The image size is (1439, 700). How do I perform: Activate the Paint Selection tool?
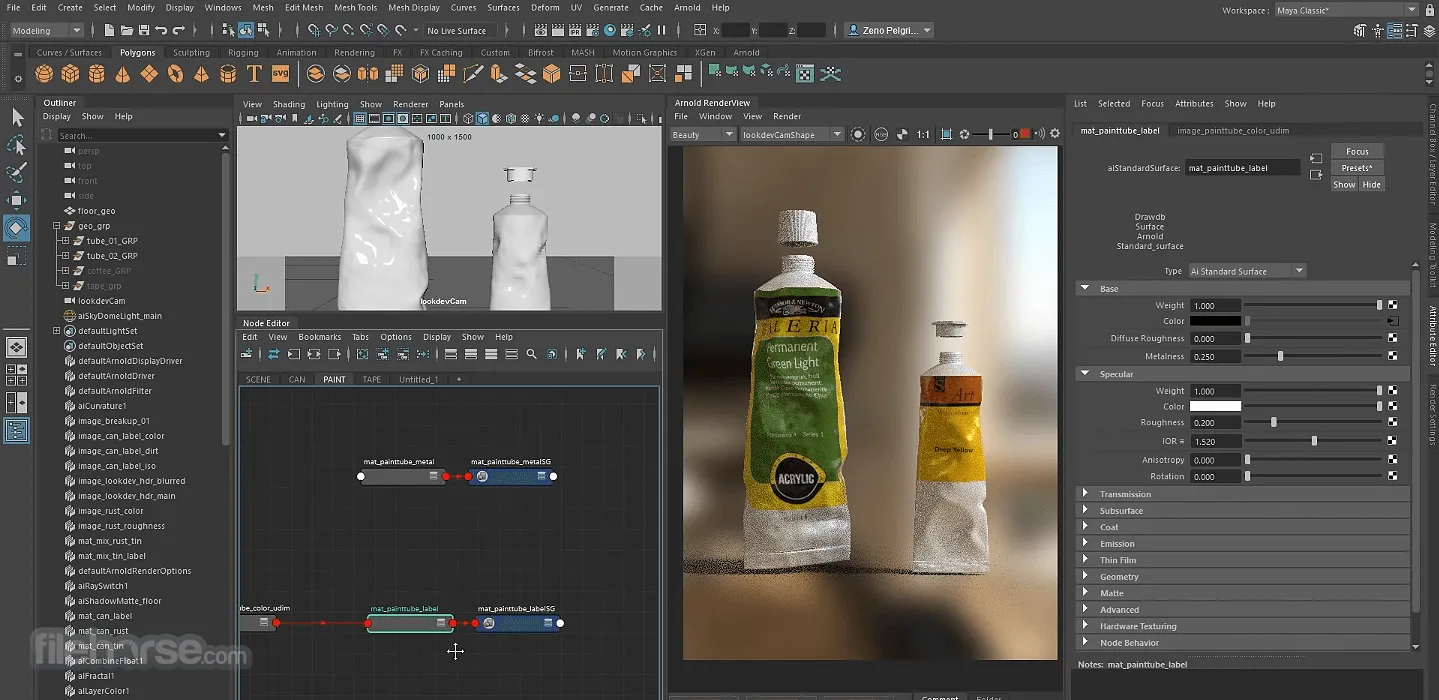pos(17,174)
